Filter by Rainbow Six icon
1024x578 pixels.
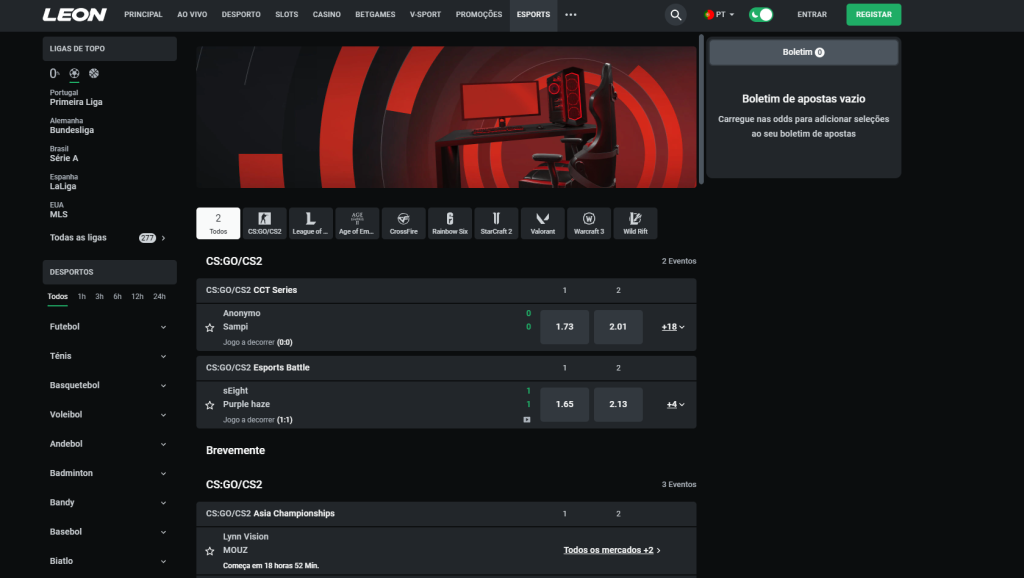point(450,223)
